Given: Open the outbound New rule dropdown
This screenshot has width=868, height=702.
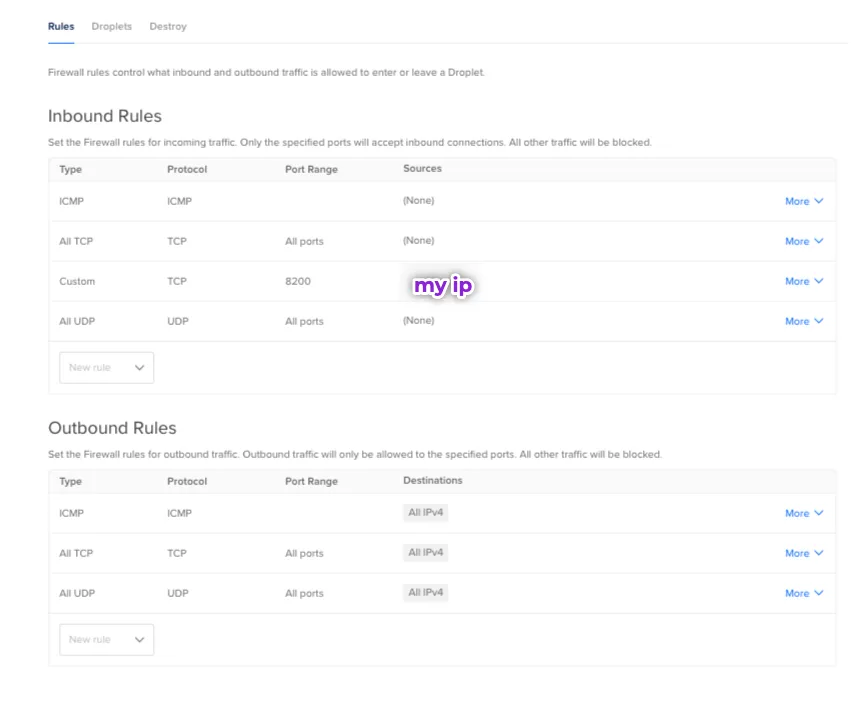Looking at the screenshot, I should 106,640.
